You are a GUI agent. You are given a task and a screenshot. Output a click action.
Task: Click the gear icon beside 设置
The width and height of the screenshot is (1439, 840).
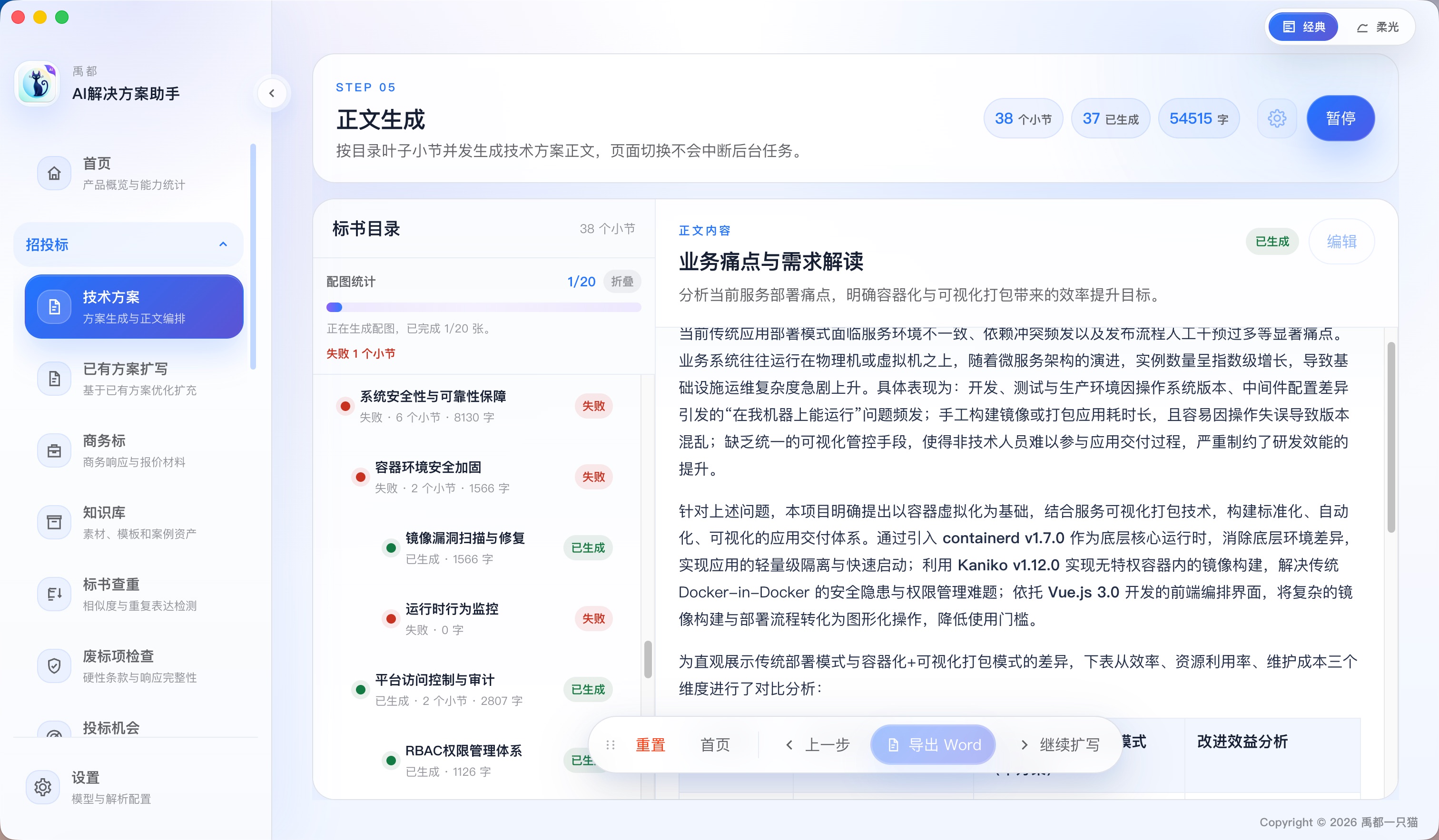[x=43, y=788]
